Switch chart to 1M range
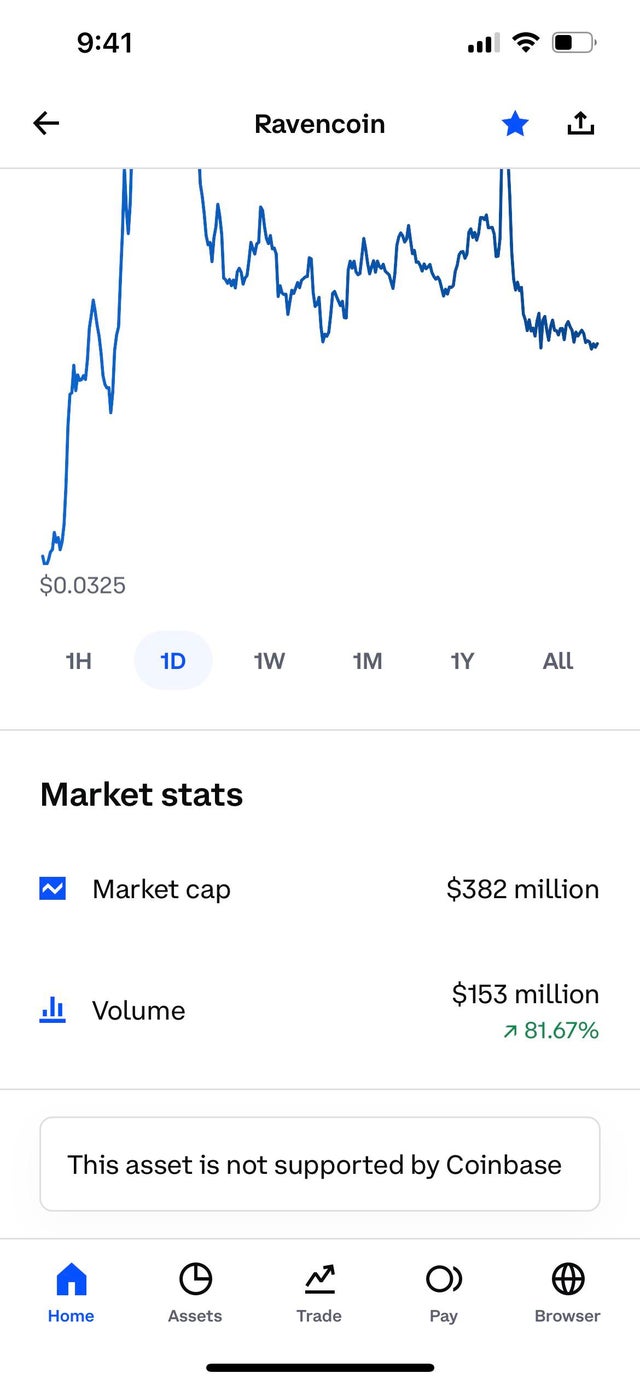 point(367,661)
